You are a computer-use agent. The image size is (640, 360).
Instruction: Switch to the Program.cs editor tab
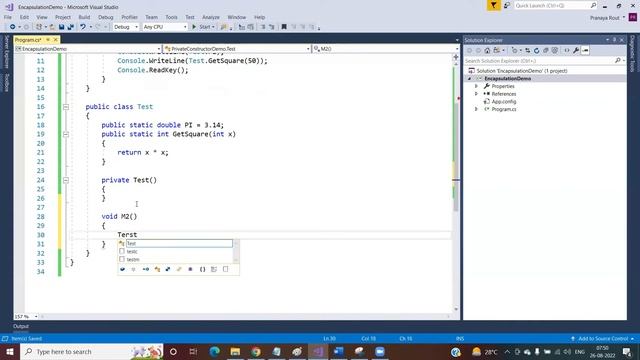tap(29, 40)
